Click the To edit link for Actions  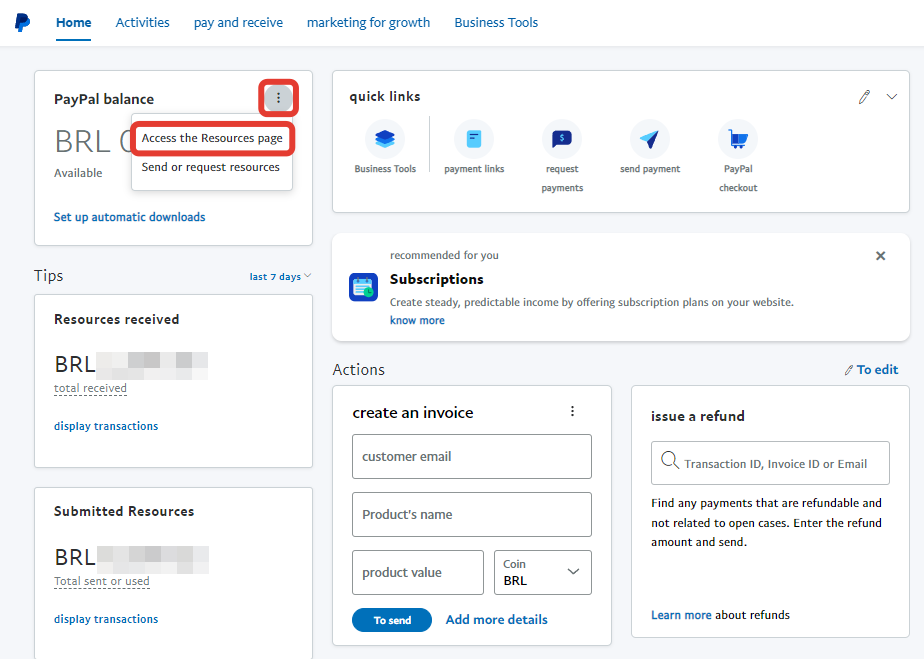tap(871, 370)
